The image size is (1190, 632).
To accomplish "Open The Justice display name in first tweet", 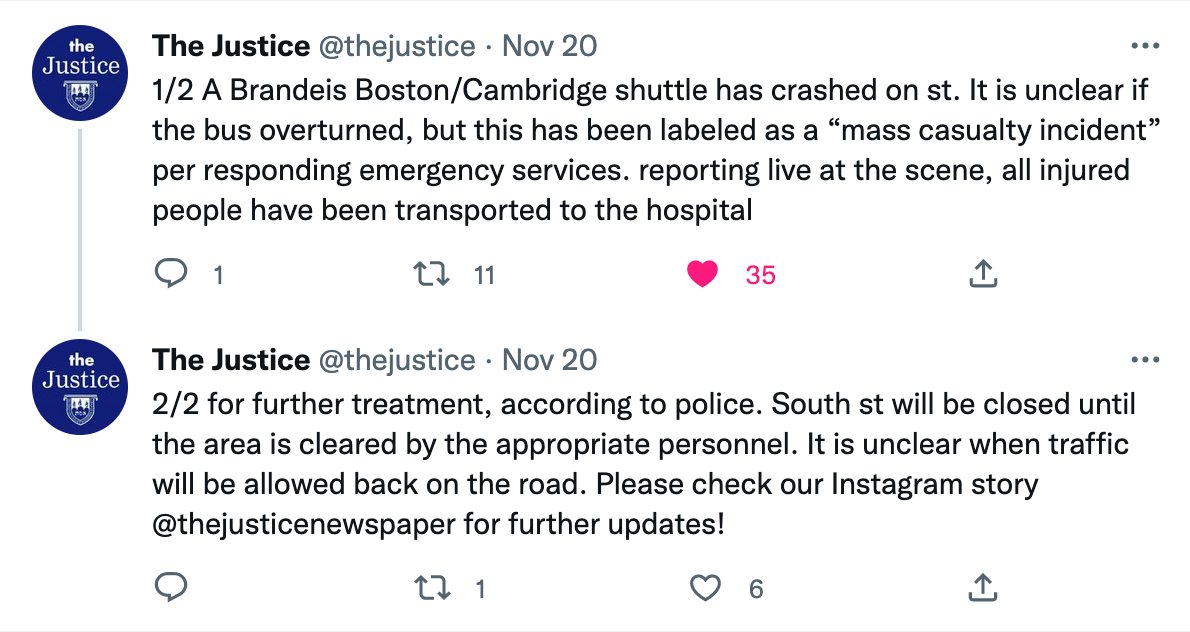I will pos(230,46).
